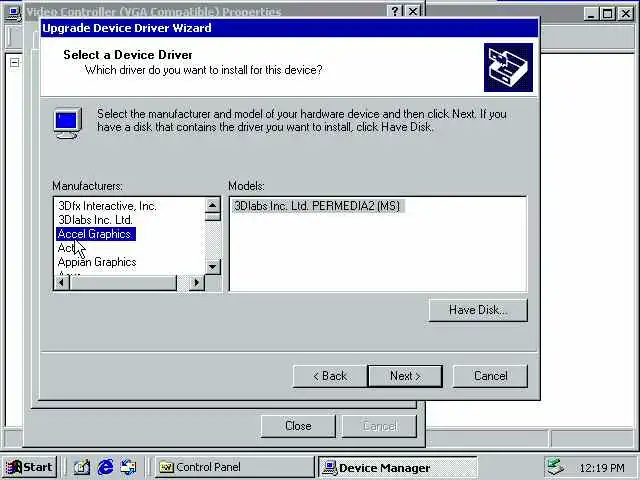Click the Manufacturers vertical scrollbar thumb
Screen dimensions: 640x480
pyautogui.click(x=212, y=217)
